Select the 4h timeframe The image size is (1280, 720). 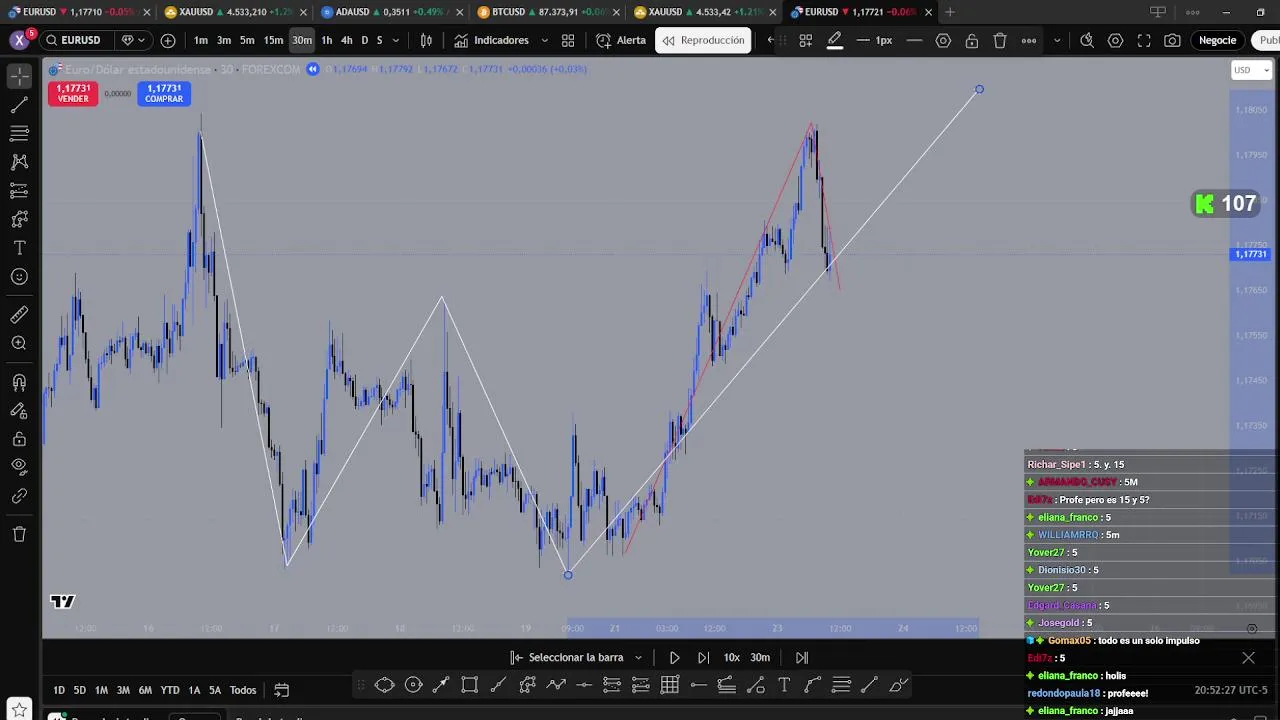tap(346, 40)
